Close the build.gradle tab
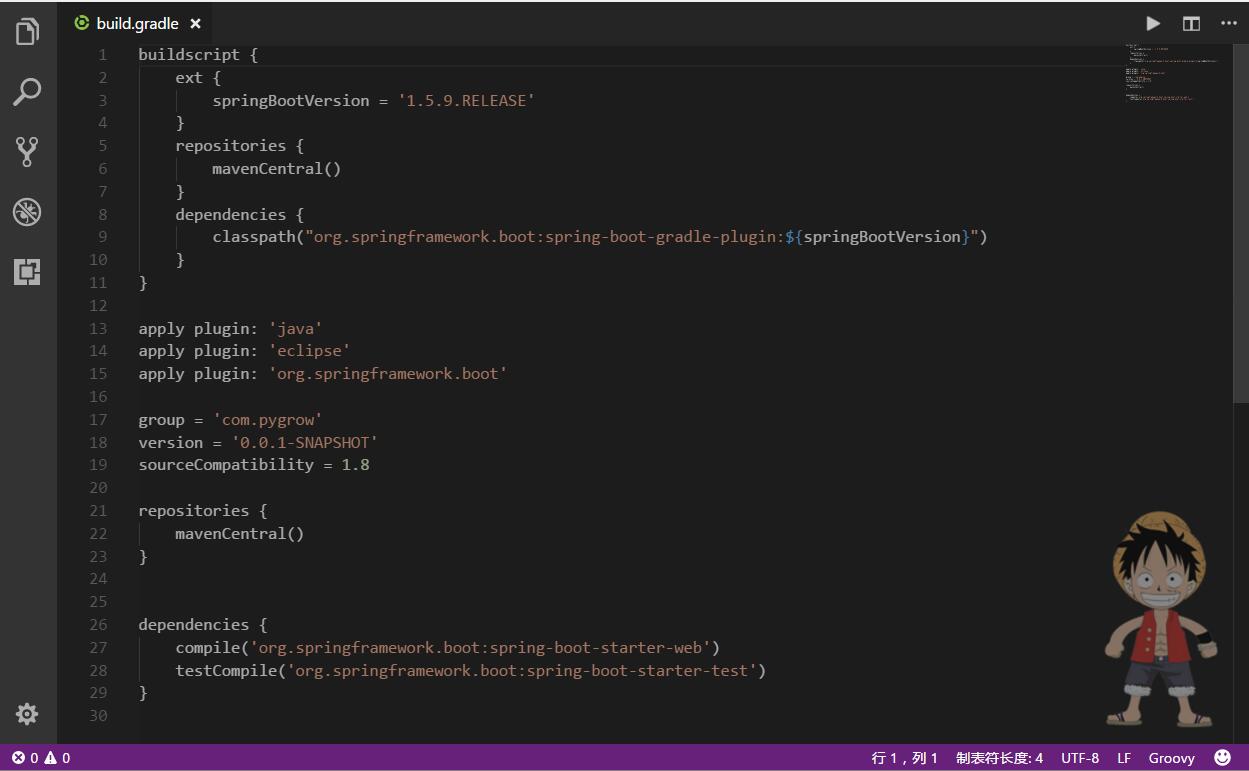Viewport: 1249px width, 771px height. pyautogui.click(x=196, y=23)
